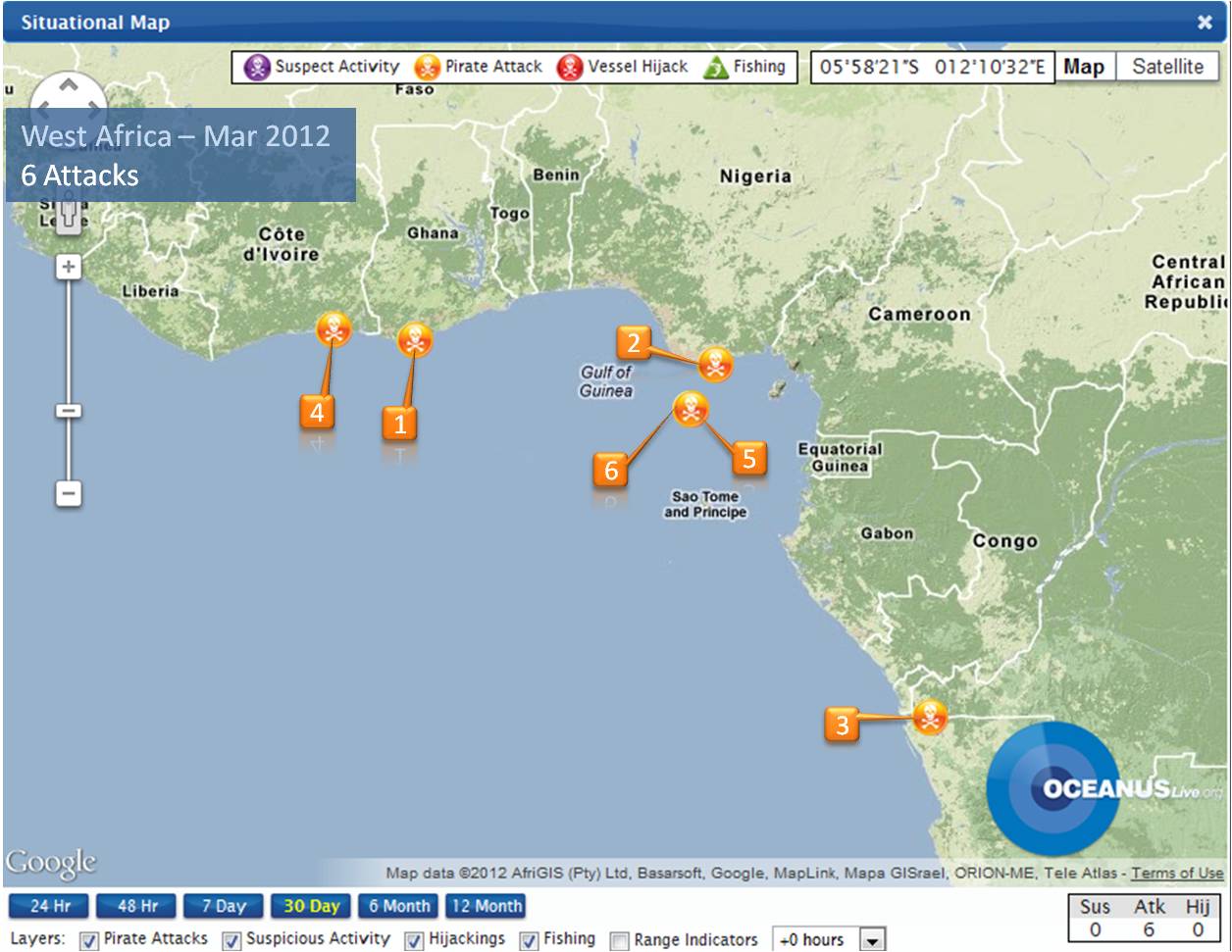Click the Congo country label
Screen dimensions: 1232x952
click(x=1004, y=541)
